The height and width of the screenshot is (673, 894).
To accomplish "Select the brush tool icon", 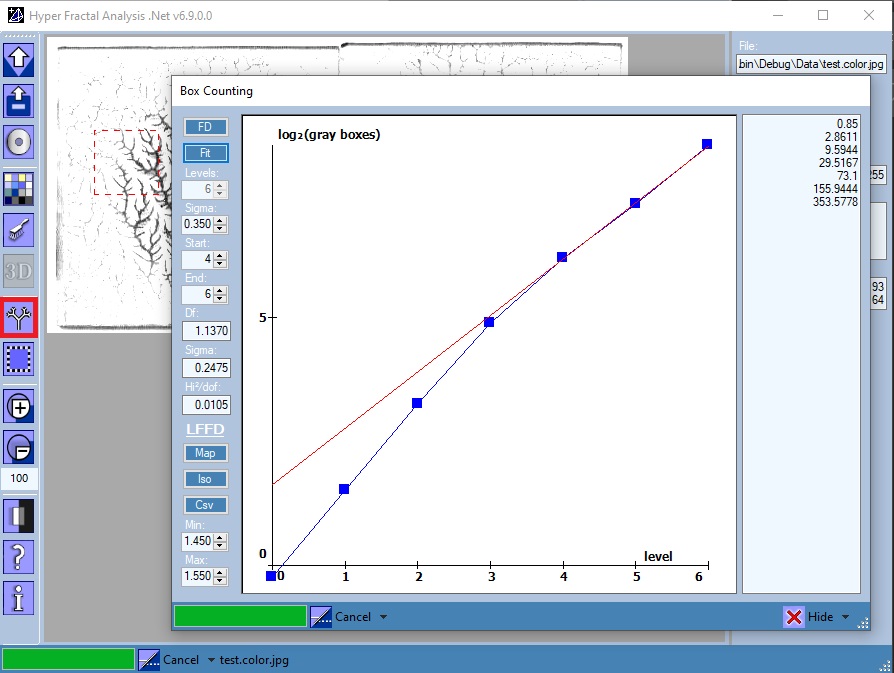I will [19, 230].
